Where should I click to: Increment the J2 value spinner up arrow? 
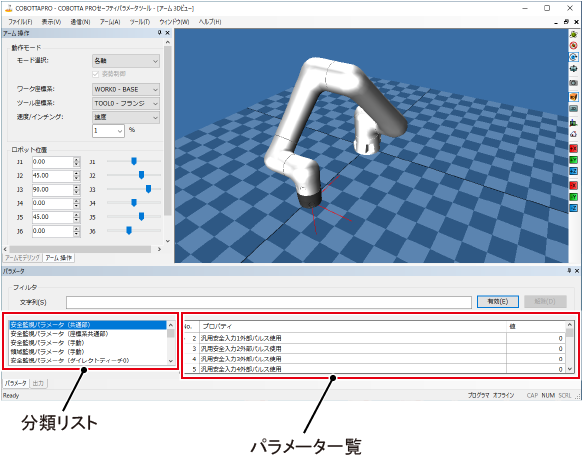pyautogui.click(x=76, y=173)
